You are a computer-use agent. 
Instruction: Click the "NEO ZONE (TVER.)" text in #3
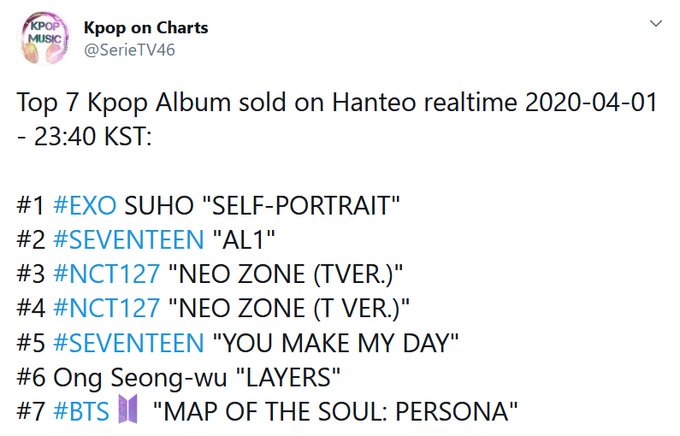point(285,274)
